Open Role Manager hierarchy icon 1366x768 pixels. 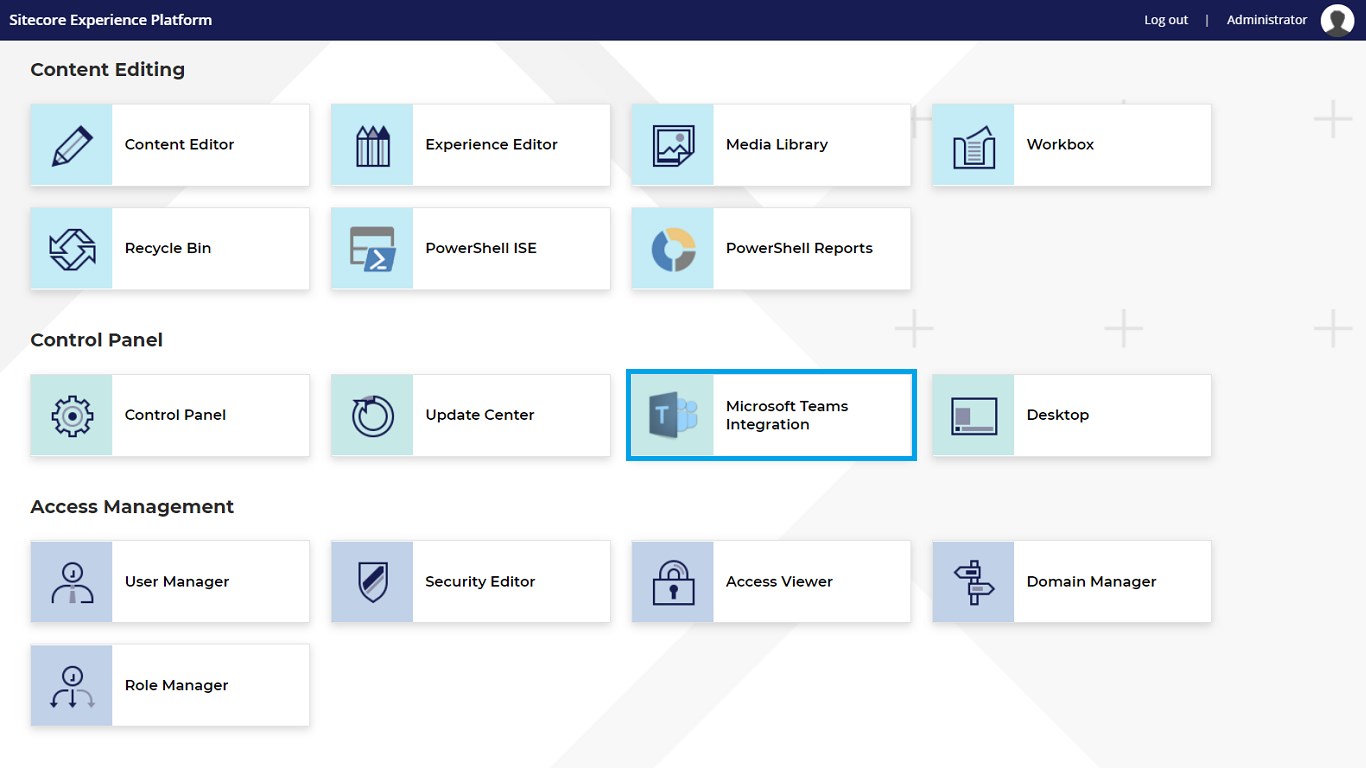click(71, 686)
